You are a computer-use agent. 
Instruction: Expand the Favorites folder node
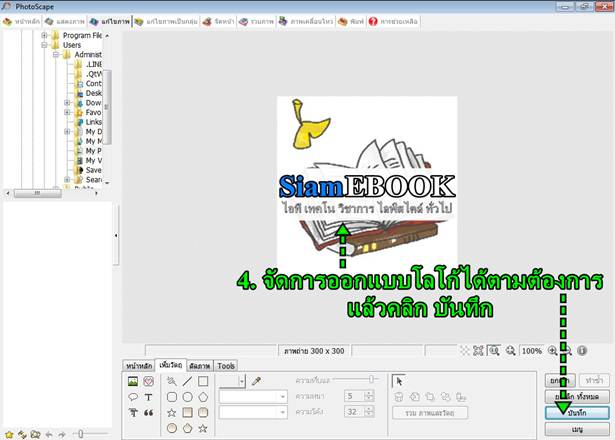tap(67, 112)
